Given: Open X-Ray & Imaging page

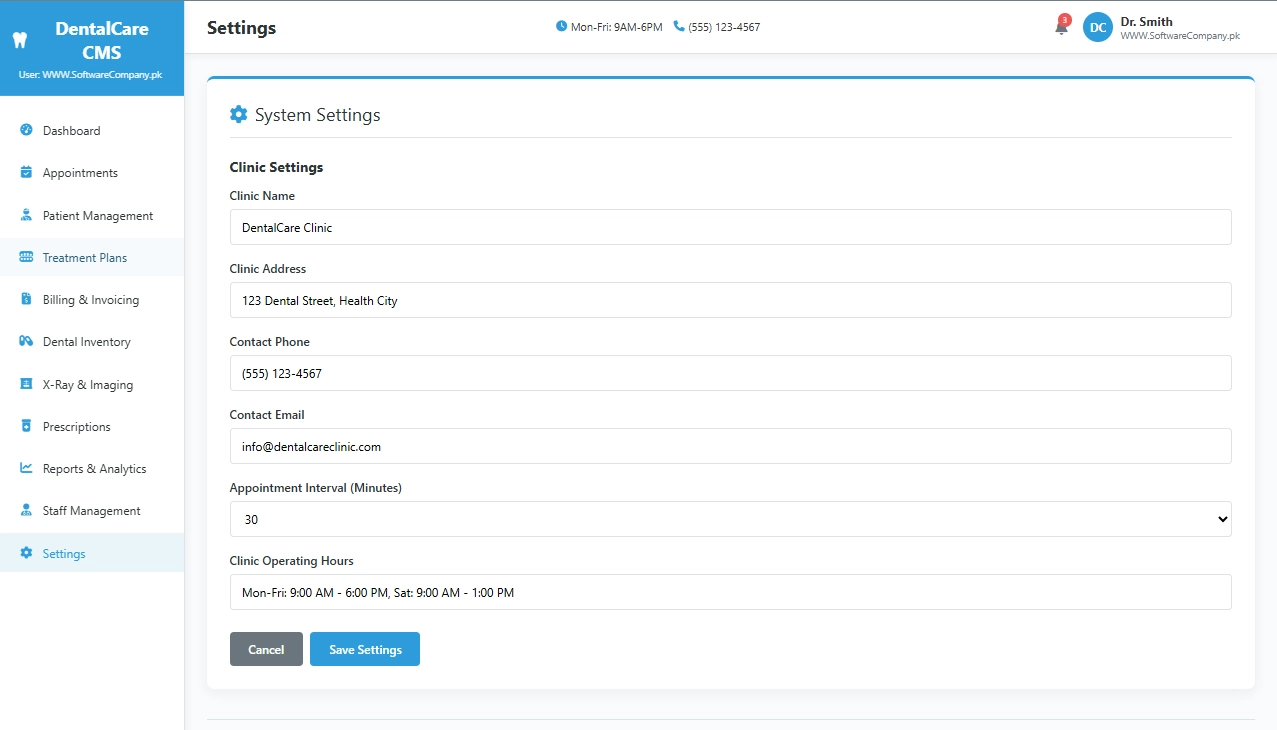Looking at the screenshot, I should 87,385.
